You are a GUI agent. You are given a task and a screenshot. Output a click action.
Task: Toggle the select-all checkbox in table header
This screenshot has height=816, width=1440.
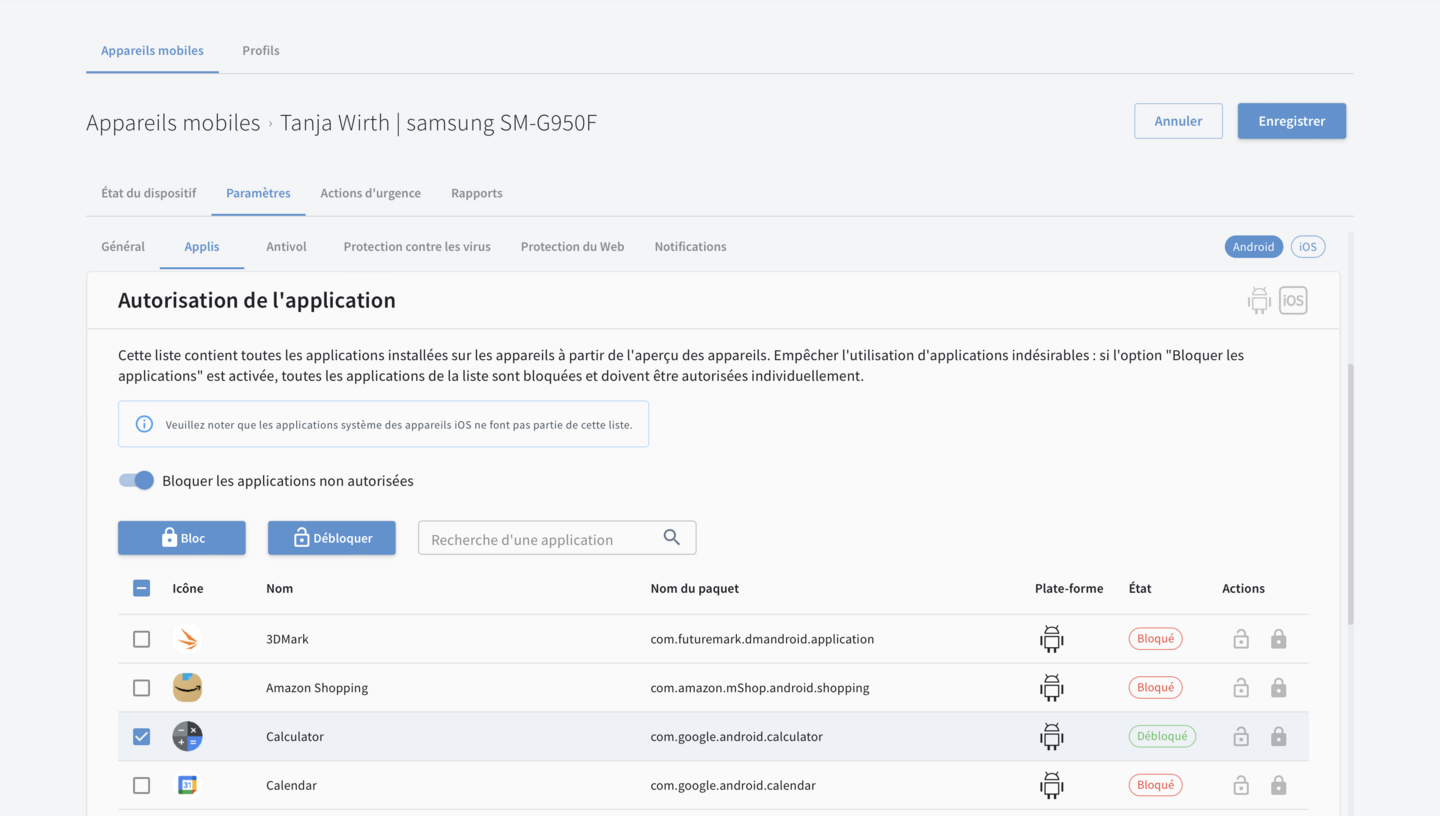142,589
